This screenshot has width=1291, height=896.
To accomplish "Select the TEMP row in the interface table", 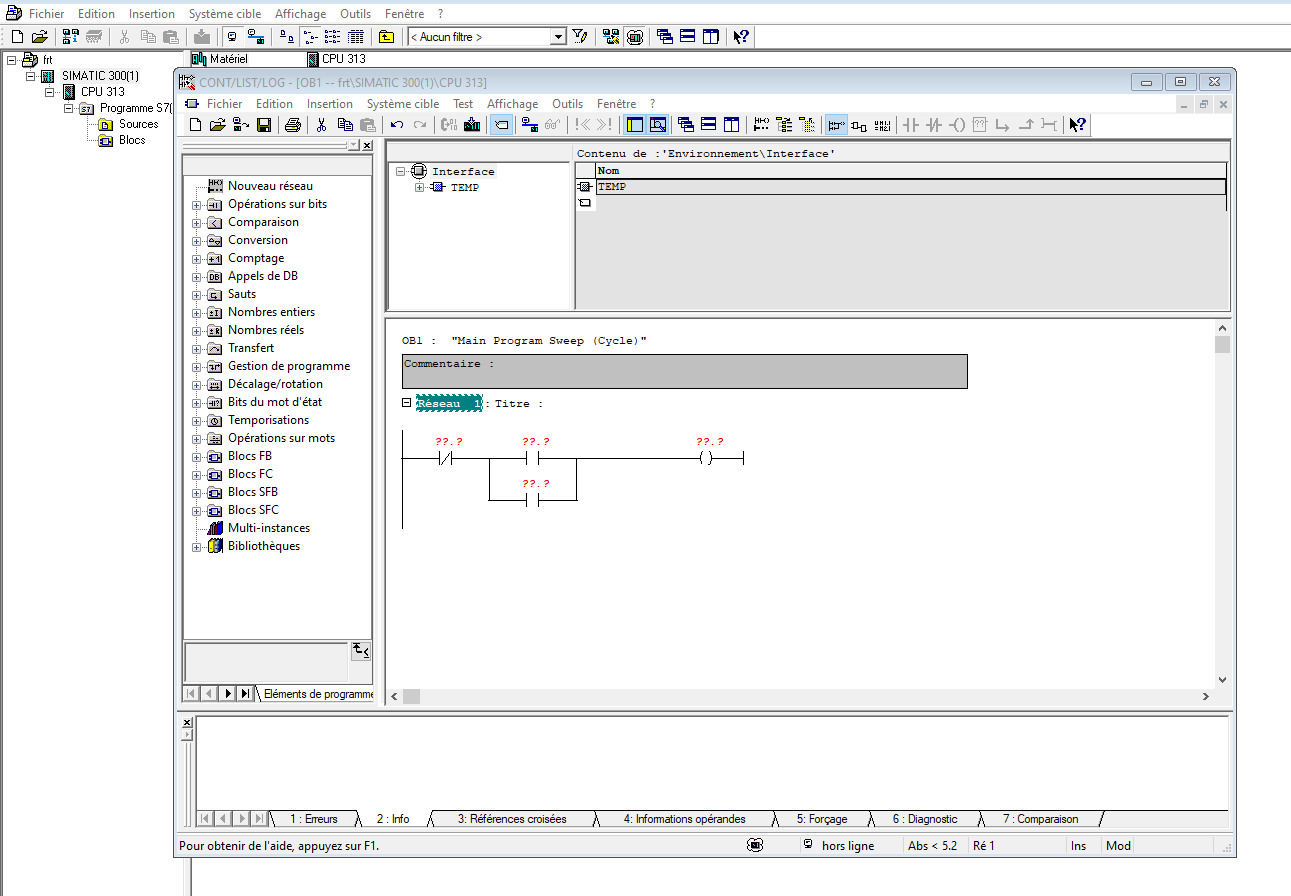I will pos(910,187).
